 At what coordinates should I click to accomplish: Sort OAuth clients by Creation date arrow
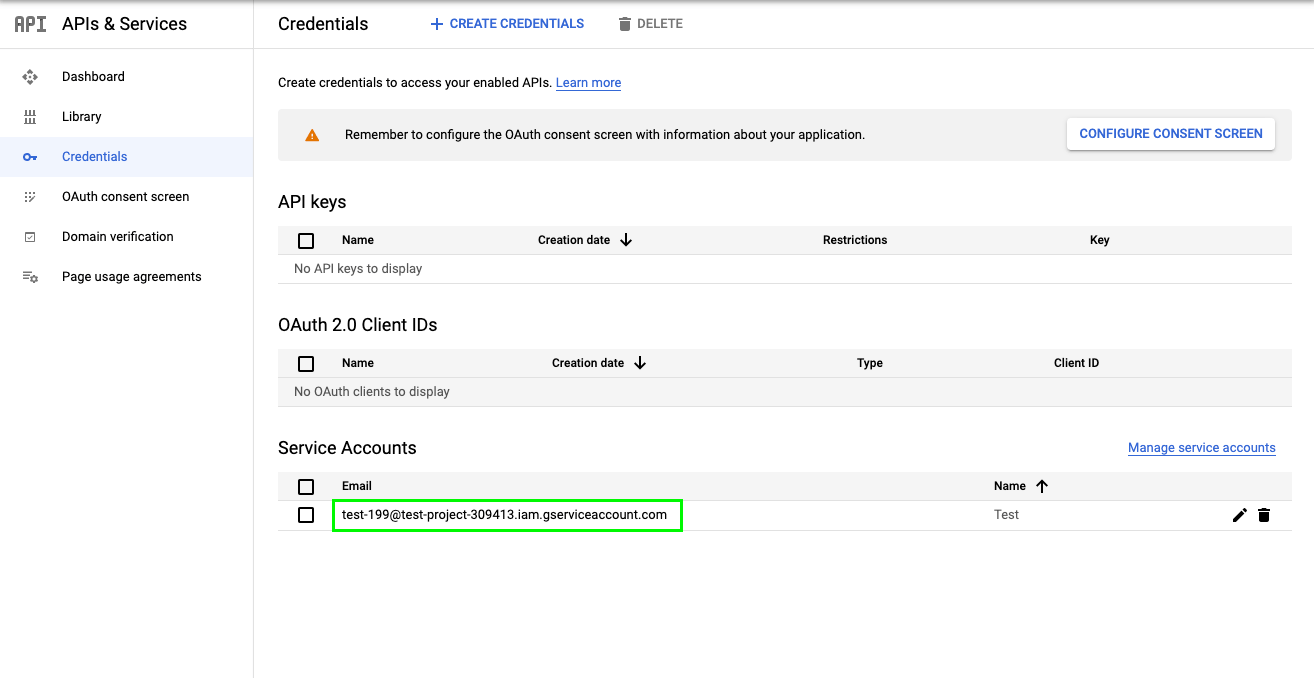pyautogui.click(x=640, y=363)
